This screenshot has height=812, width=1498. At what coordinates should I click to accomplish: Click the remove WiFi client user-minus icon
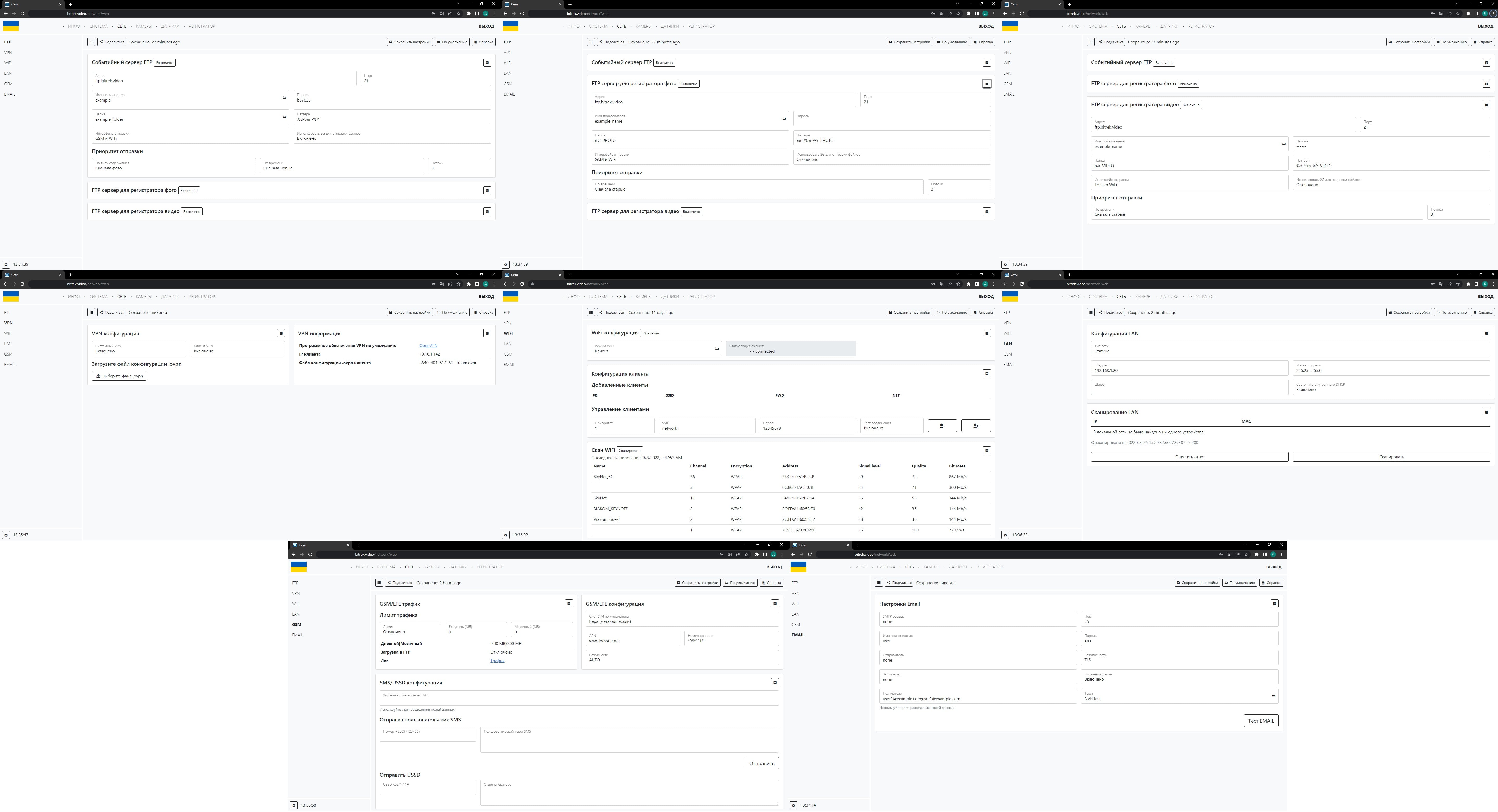[942, 426]
